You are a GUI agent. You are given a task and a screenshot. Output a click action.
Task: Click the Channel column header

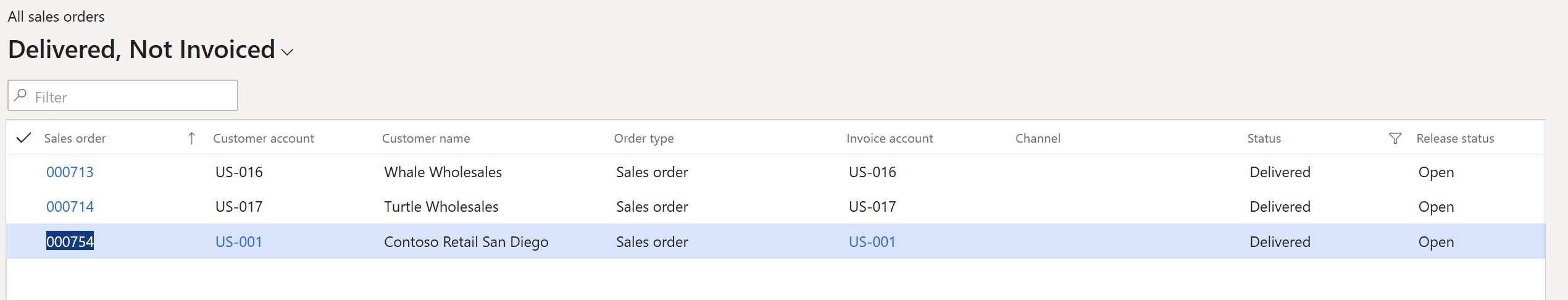coord(1038,138)
